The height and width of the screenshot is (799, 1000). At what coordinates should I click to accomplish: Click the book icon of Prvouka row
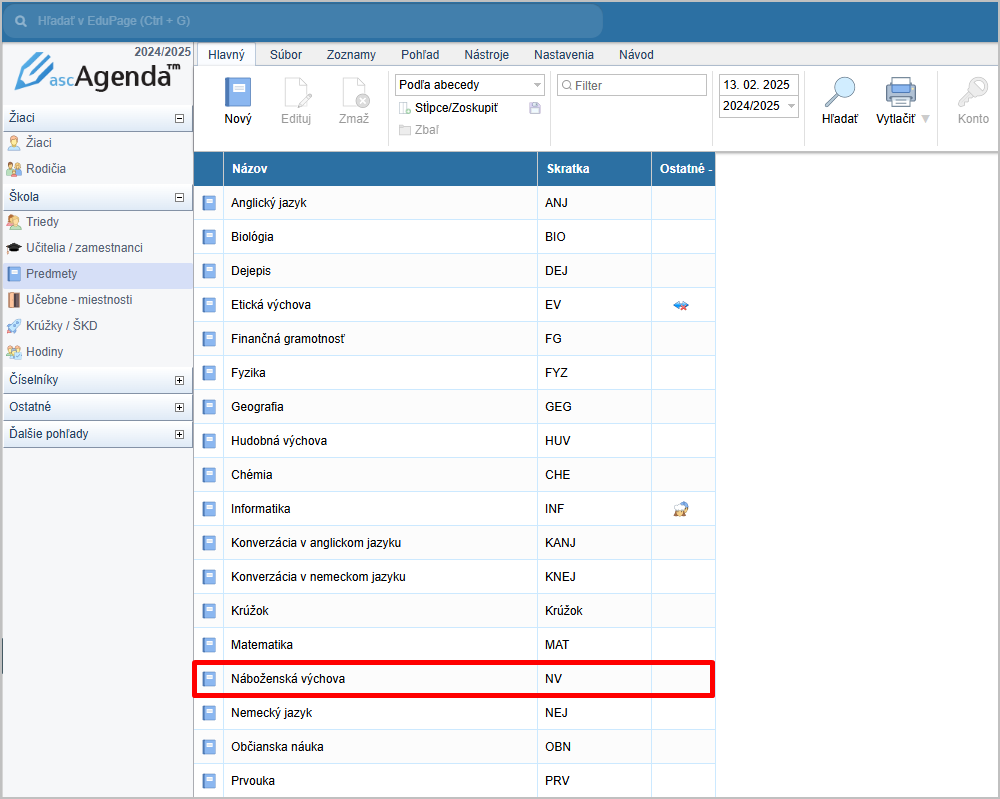pyautogui.click(x=209, y=781)
